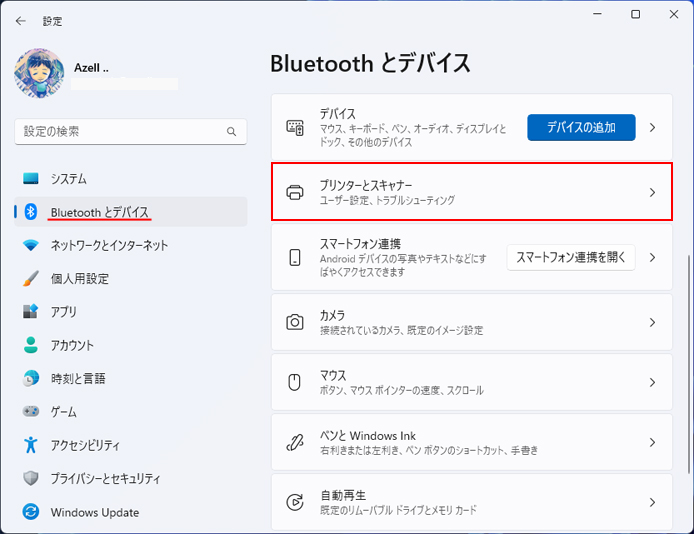Viewport: 694px width, 534px height.
Task: Click the スマートフォン連携を開く button
Action: 571,257
